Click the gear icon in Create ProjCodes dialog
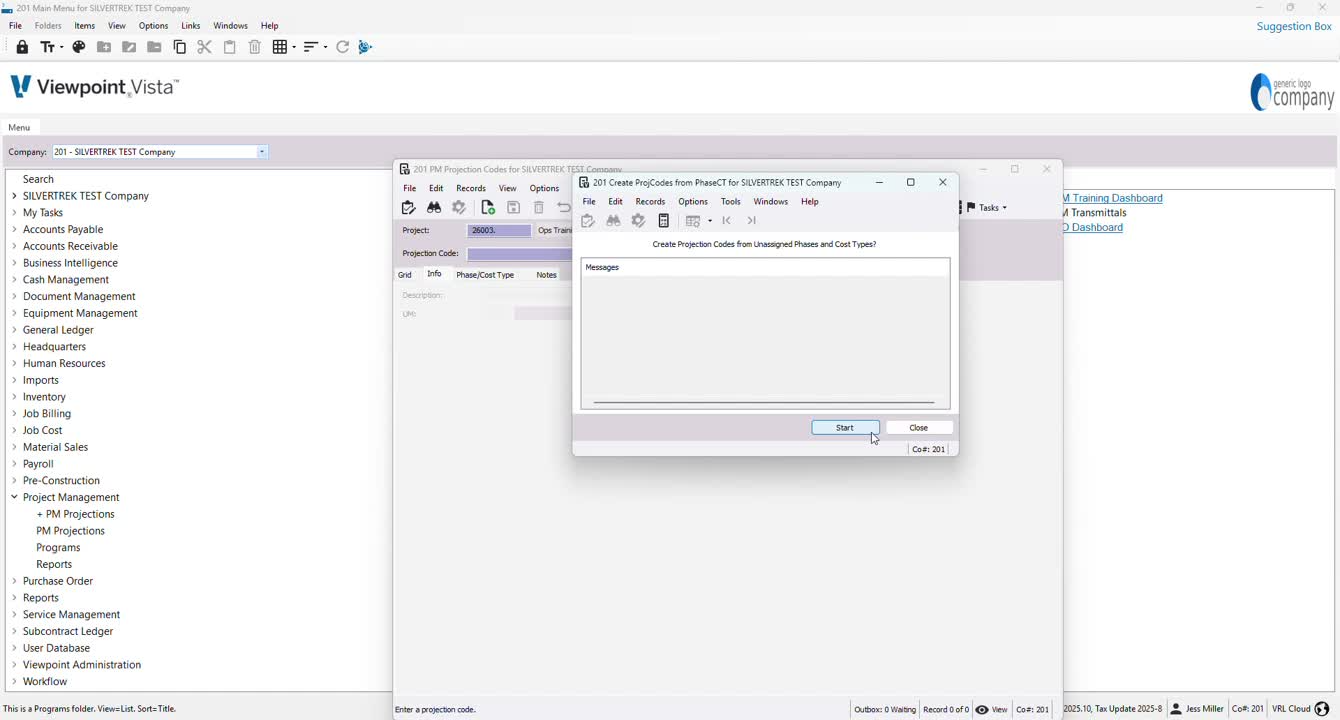Image resolution: width=1340 pixels, height=720 pixels. coord(638,221)
